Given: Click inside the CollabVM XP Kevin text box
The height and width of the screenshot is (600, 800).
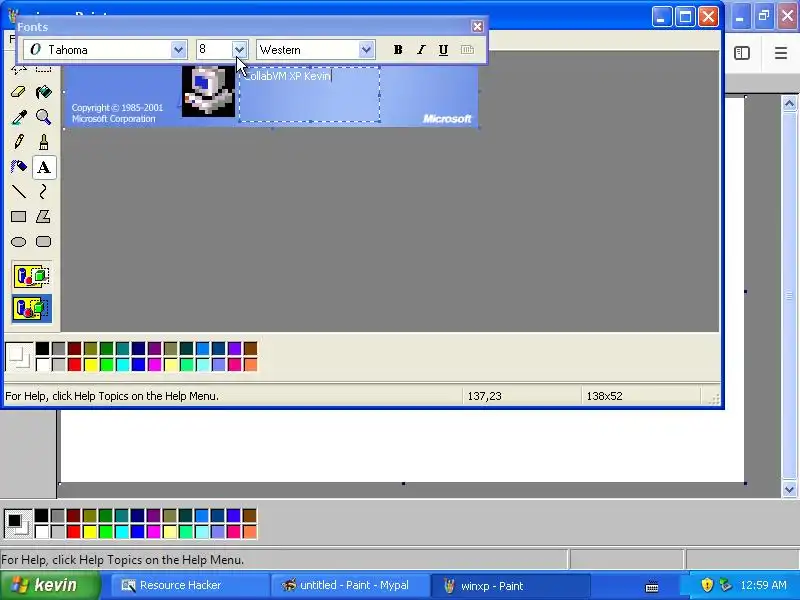Looking at the screenshot, I should pyautogui.click(x=309, y=94).
